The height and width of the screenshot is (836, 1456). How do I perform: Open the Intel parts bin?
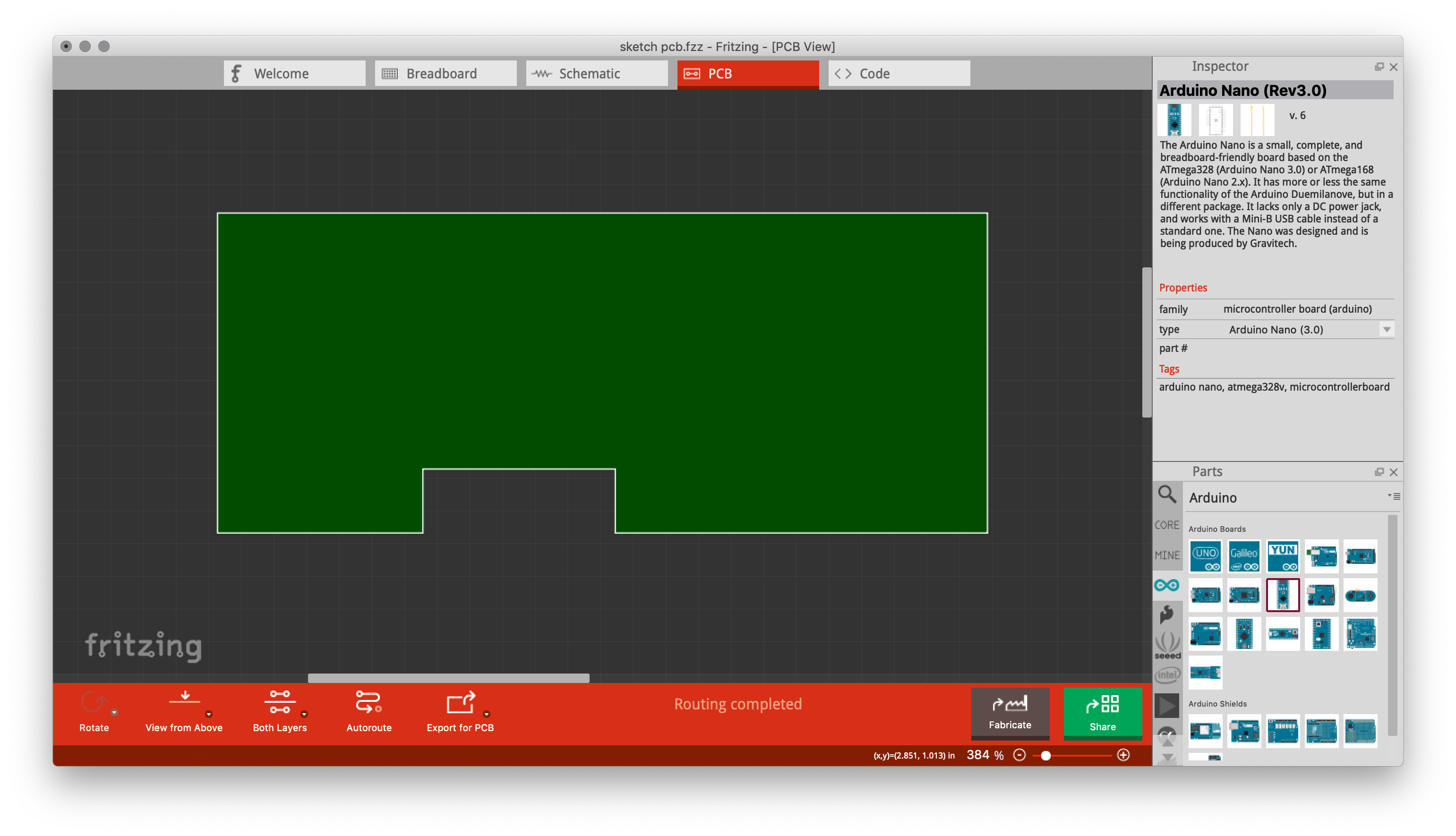(1167, 674)
